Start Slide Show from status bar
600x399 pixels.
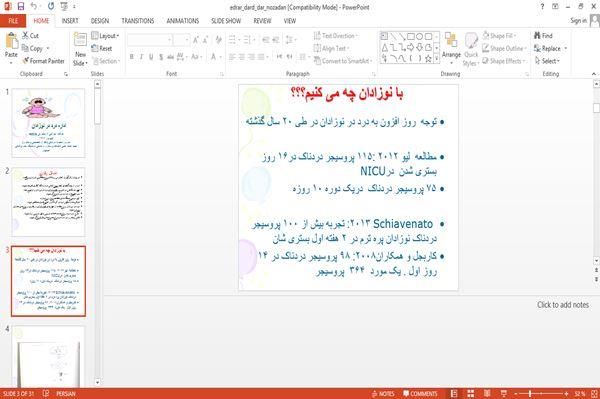point(504,394)
